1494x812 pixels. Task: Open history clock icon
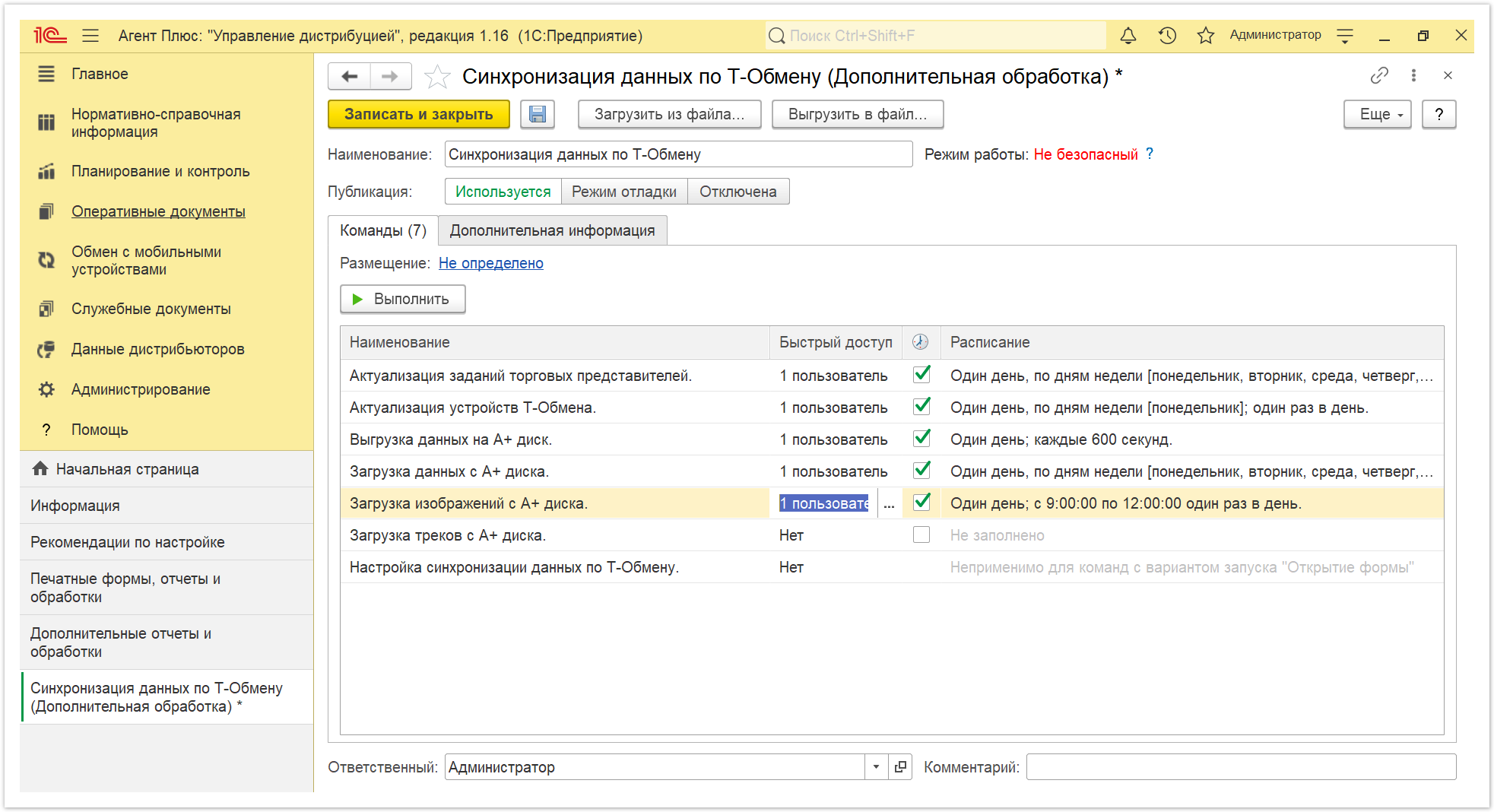click(x=1167, y=36)
